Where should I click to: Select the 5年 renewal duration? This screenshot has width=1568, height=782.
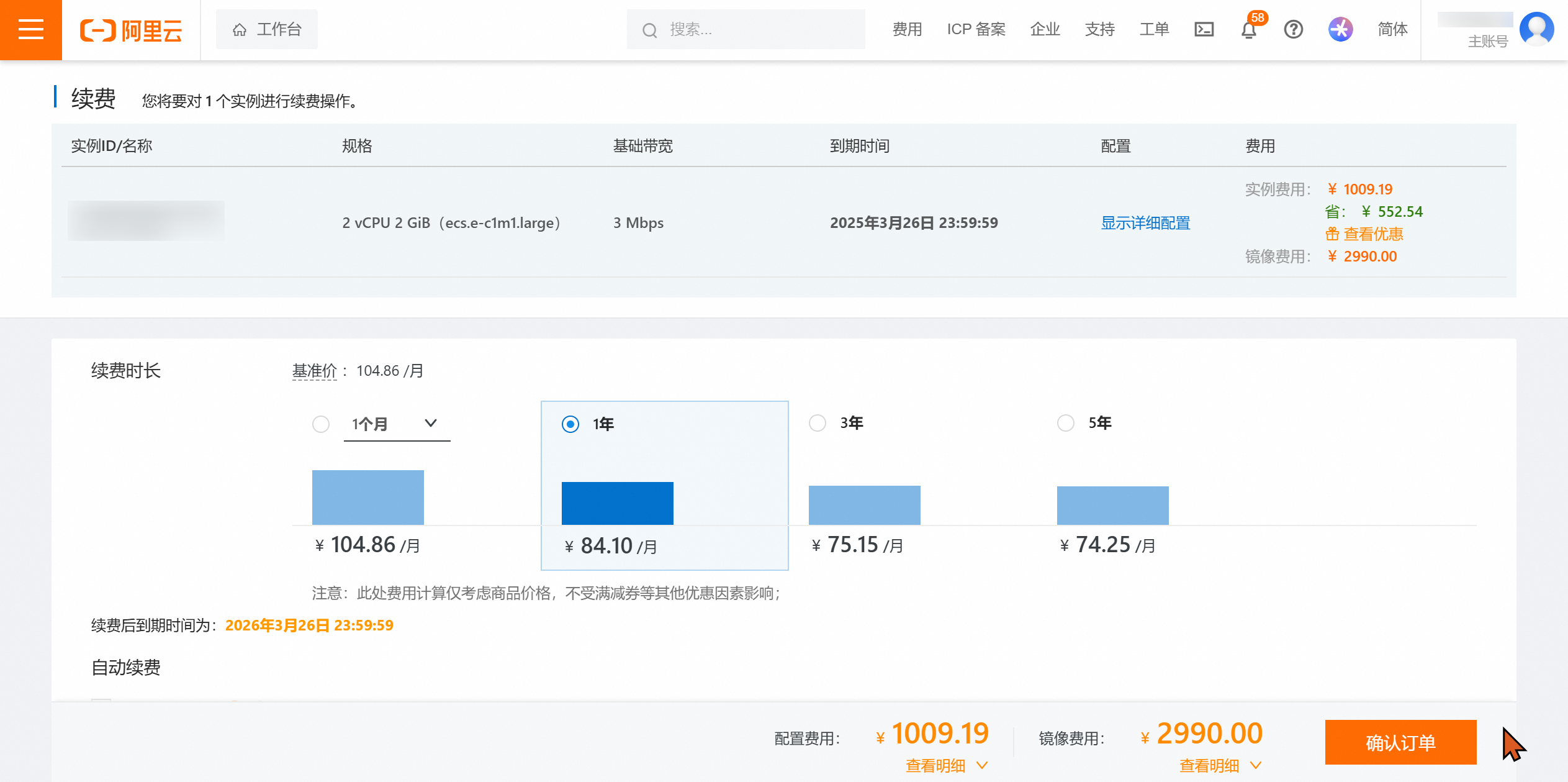1066,423
